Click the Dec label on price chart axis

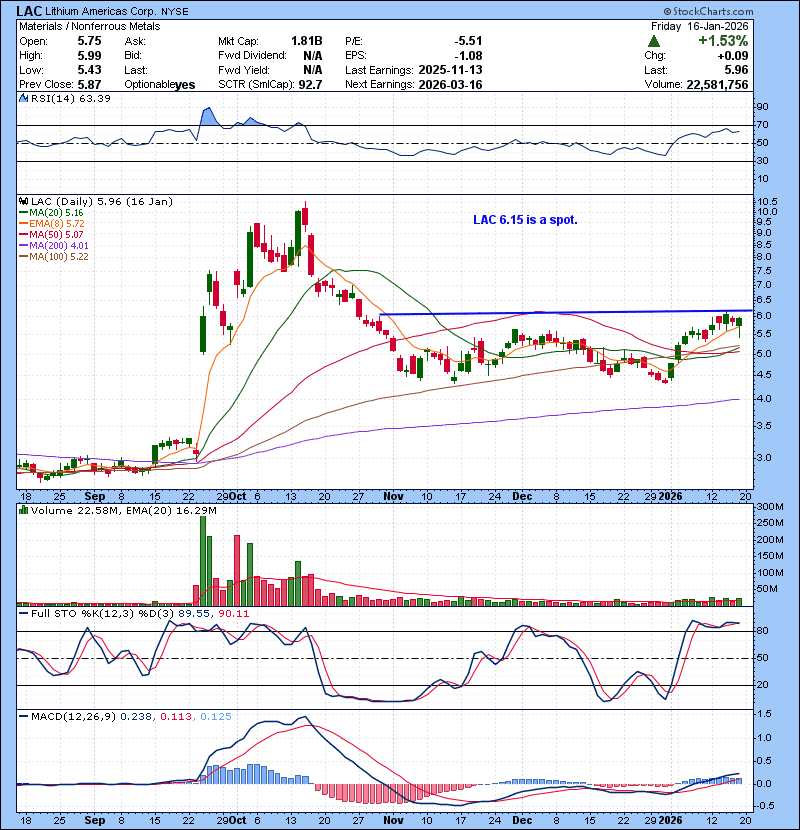pyautogui.click(x=522, y=497)
